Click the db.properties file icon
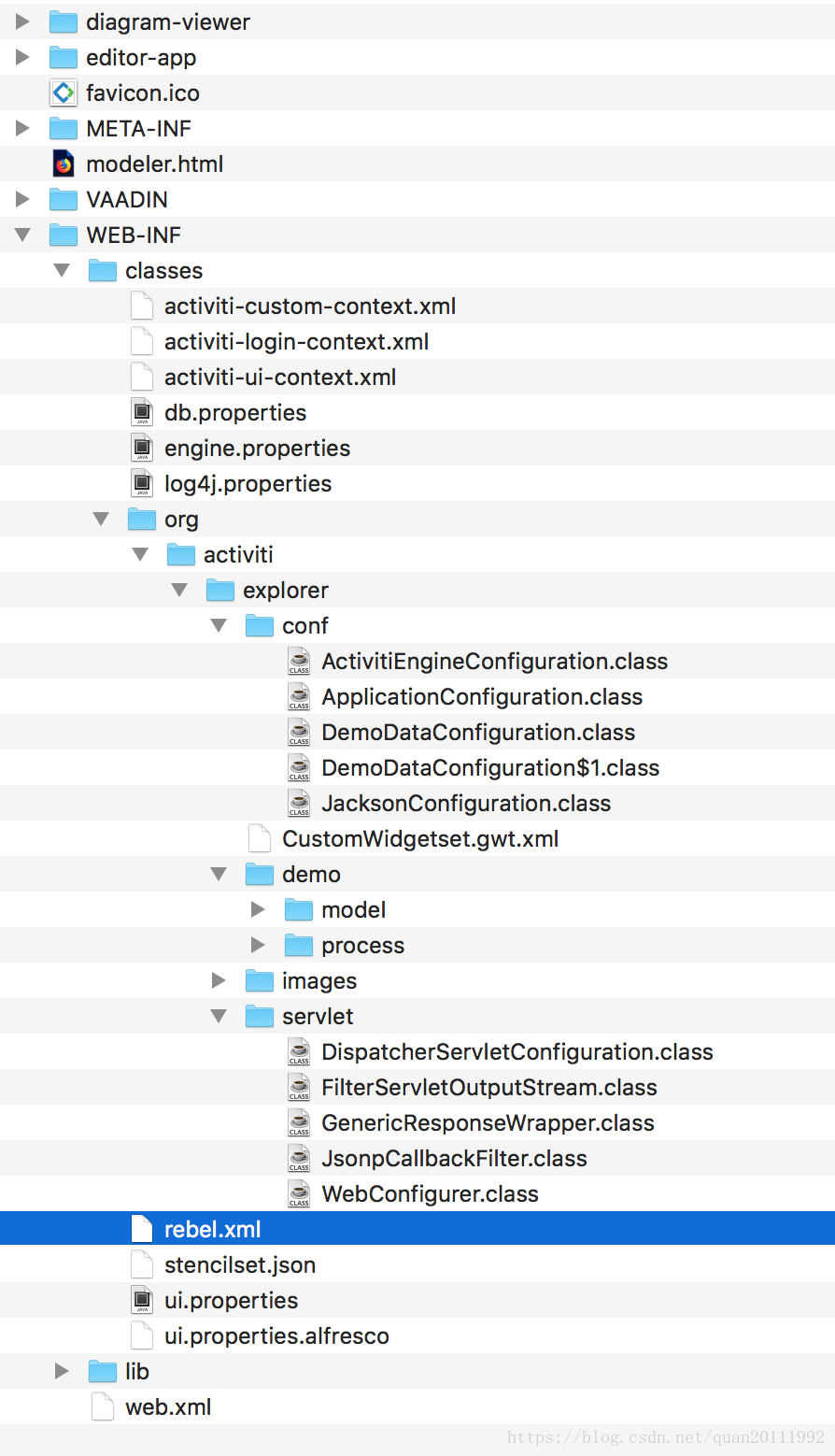The width and height of the screenshot is (835, 1456). click(142, 412)
